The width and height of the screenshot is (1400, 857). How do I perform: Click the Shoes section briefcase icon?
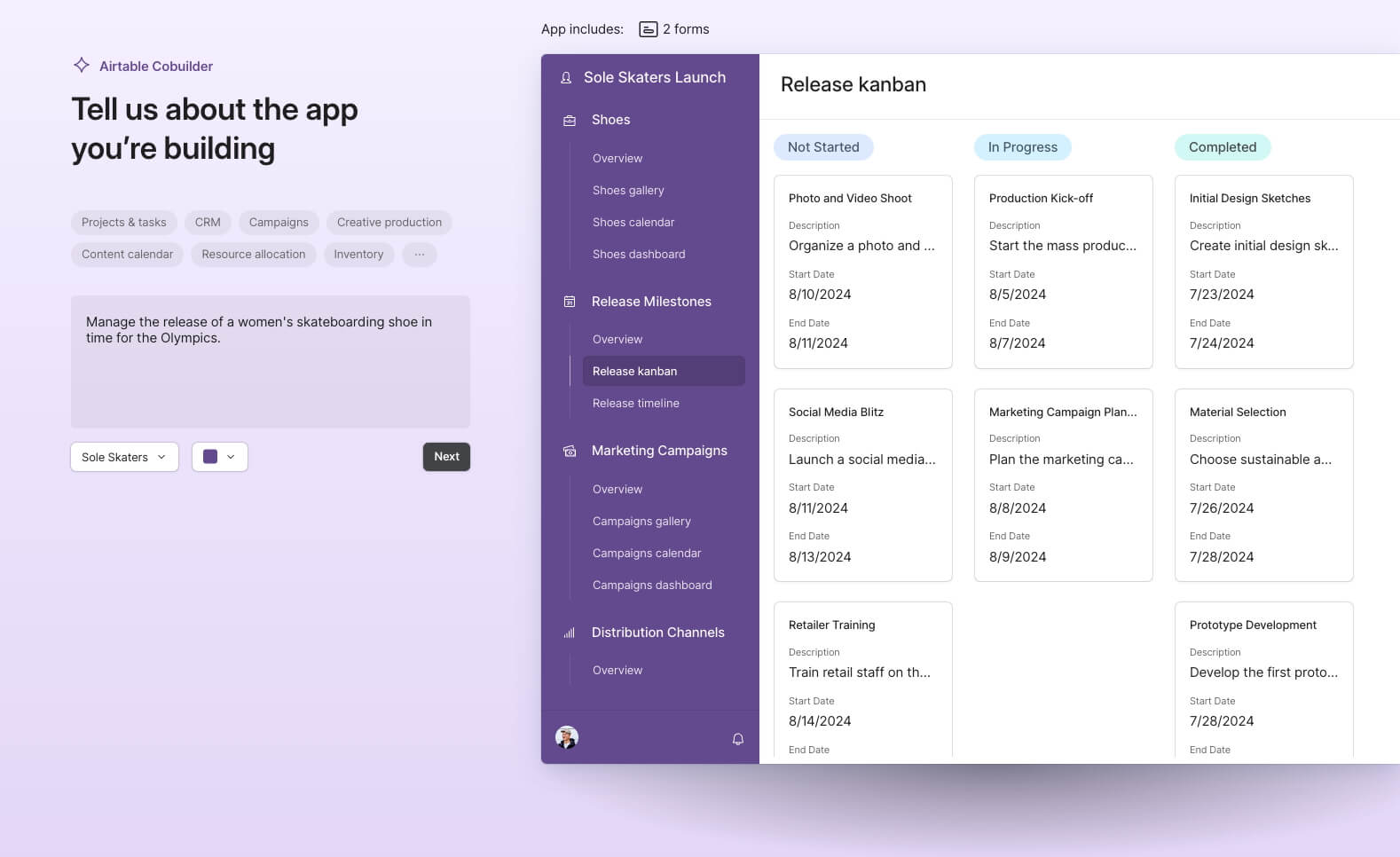pyautogui.click(x=570, y=121)
